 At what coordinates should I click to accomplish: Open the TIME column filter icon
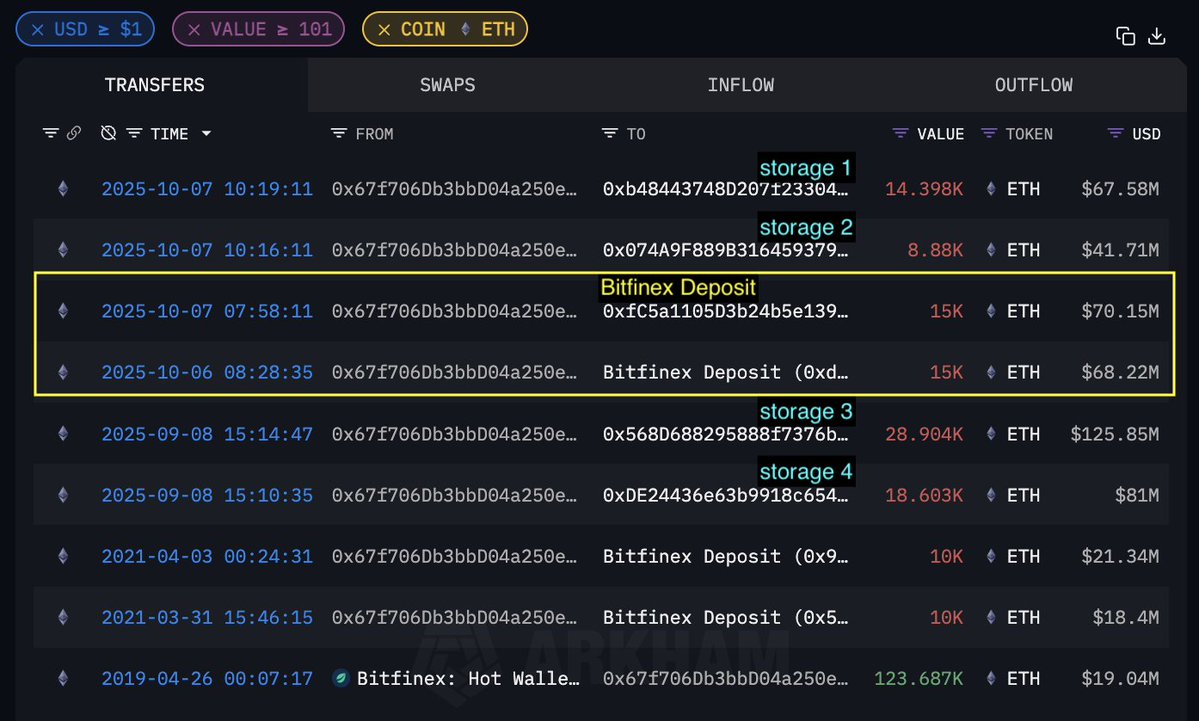pyautogui.click(x=134, y=133)
